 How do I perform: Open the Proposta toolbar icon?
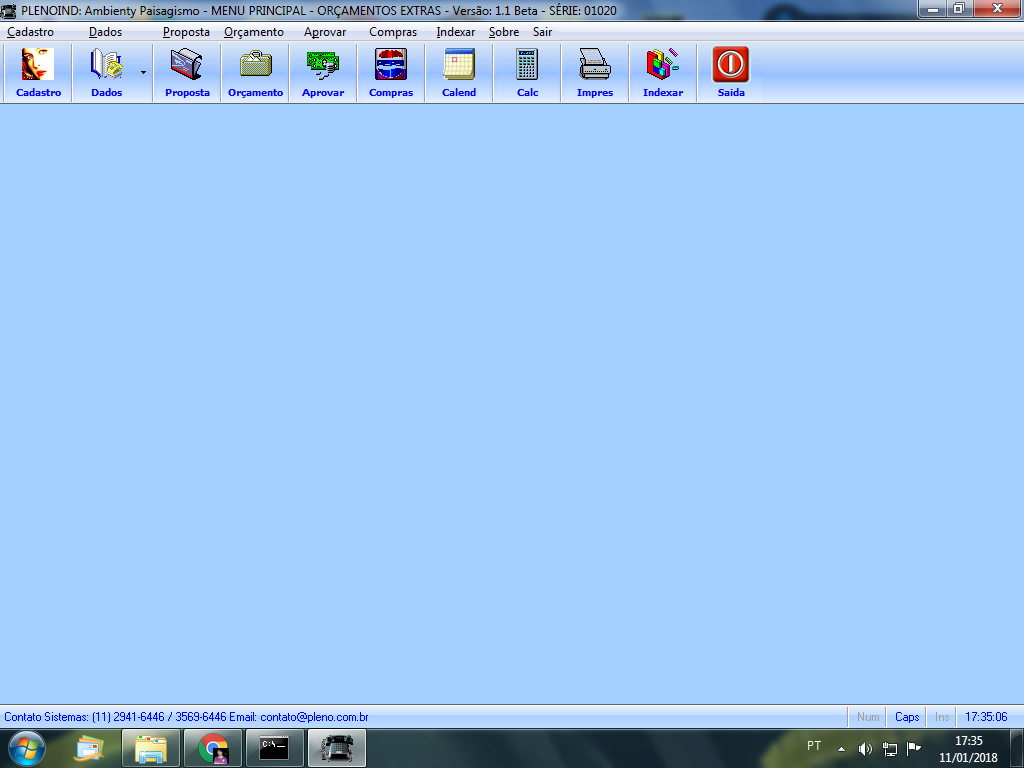(187, 72)
